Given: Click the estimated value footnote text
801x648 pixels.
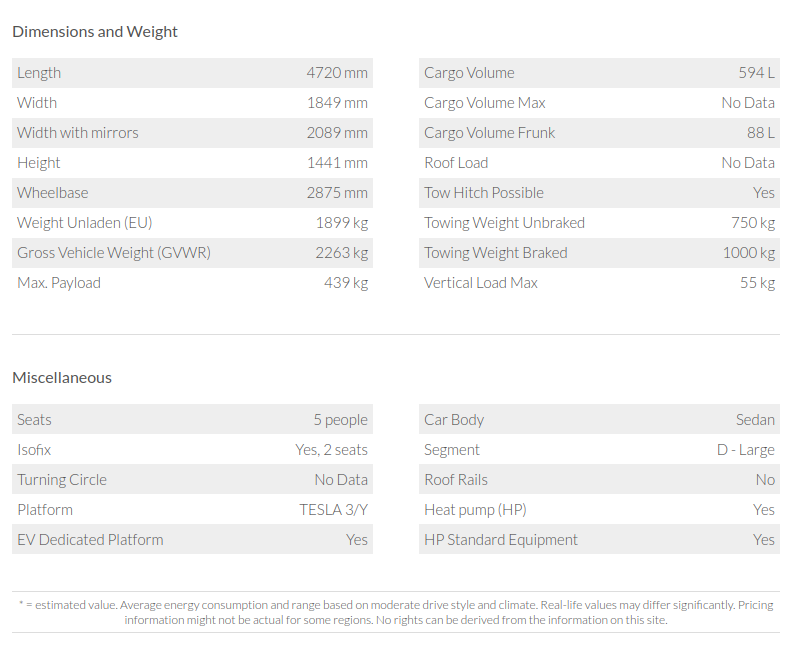Looking at the screenshot, I should (x=395, y=612).
